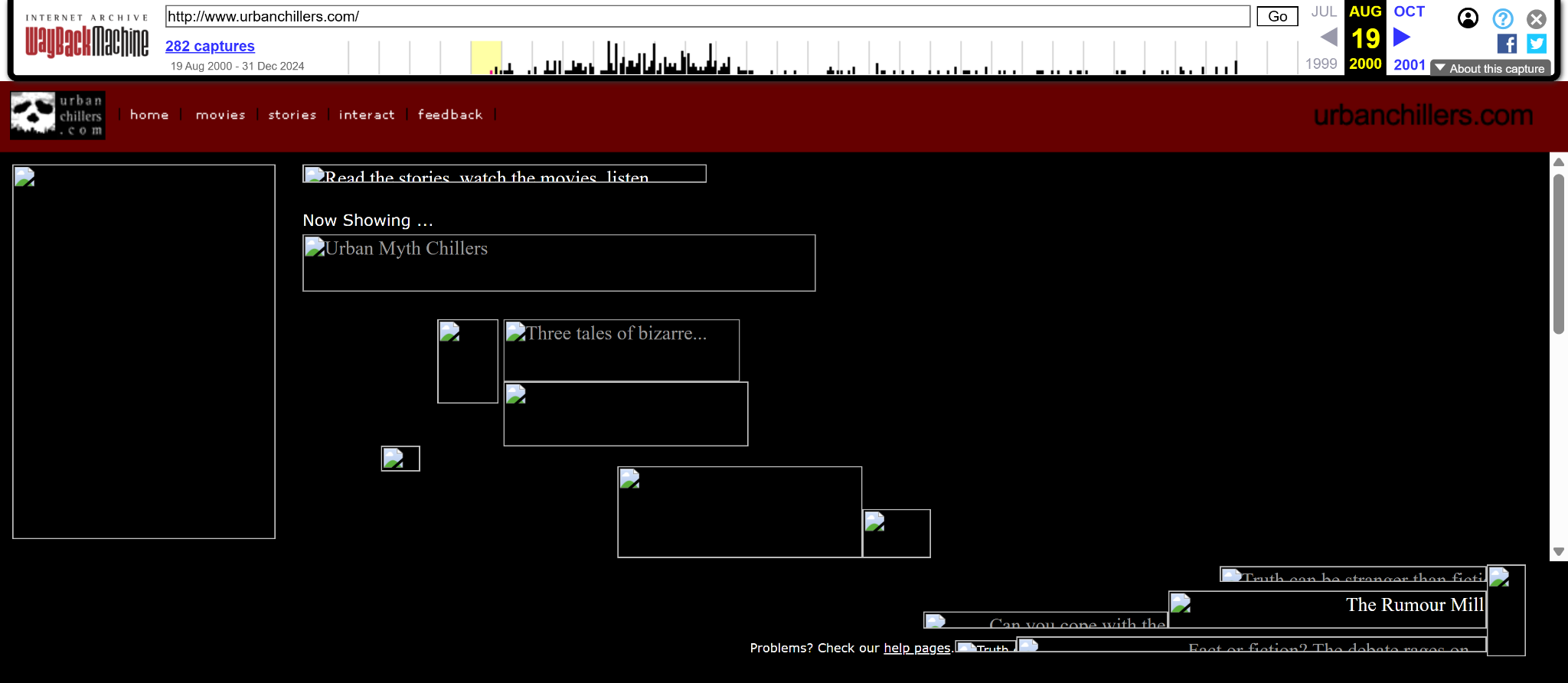Open the movies menu item

coord(220,115)
